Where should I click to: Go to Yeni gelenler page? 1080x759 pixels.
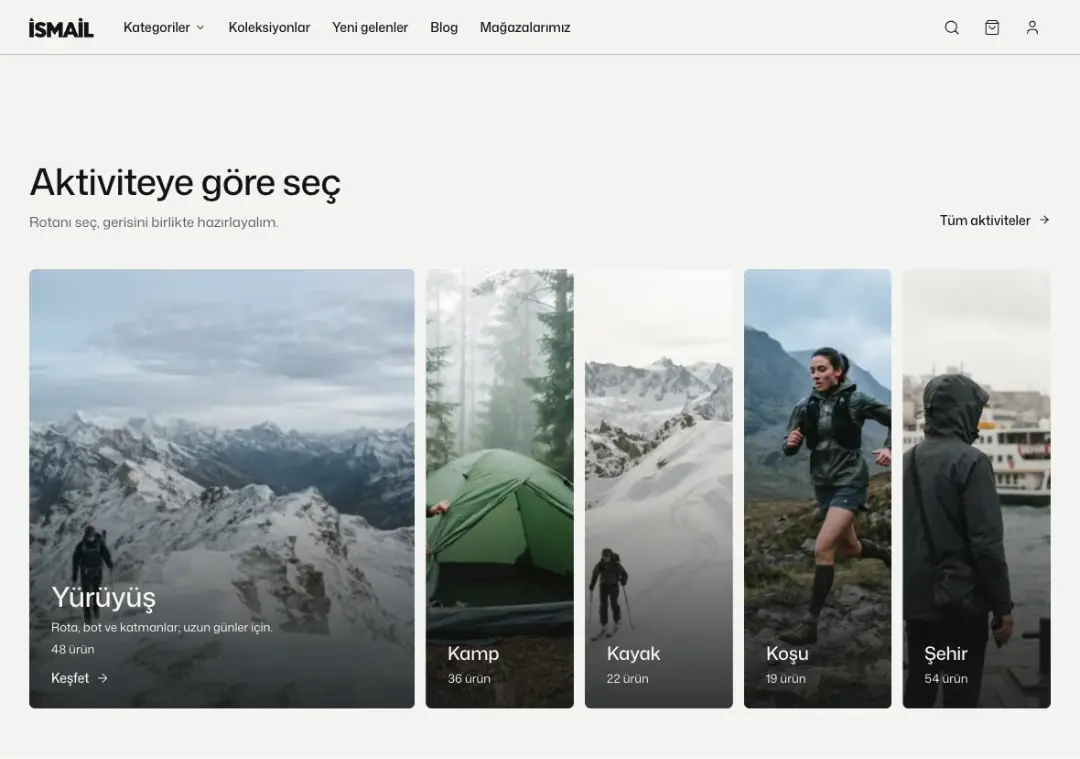tap(370, 28)
